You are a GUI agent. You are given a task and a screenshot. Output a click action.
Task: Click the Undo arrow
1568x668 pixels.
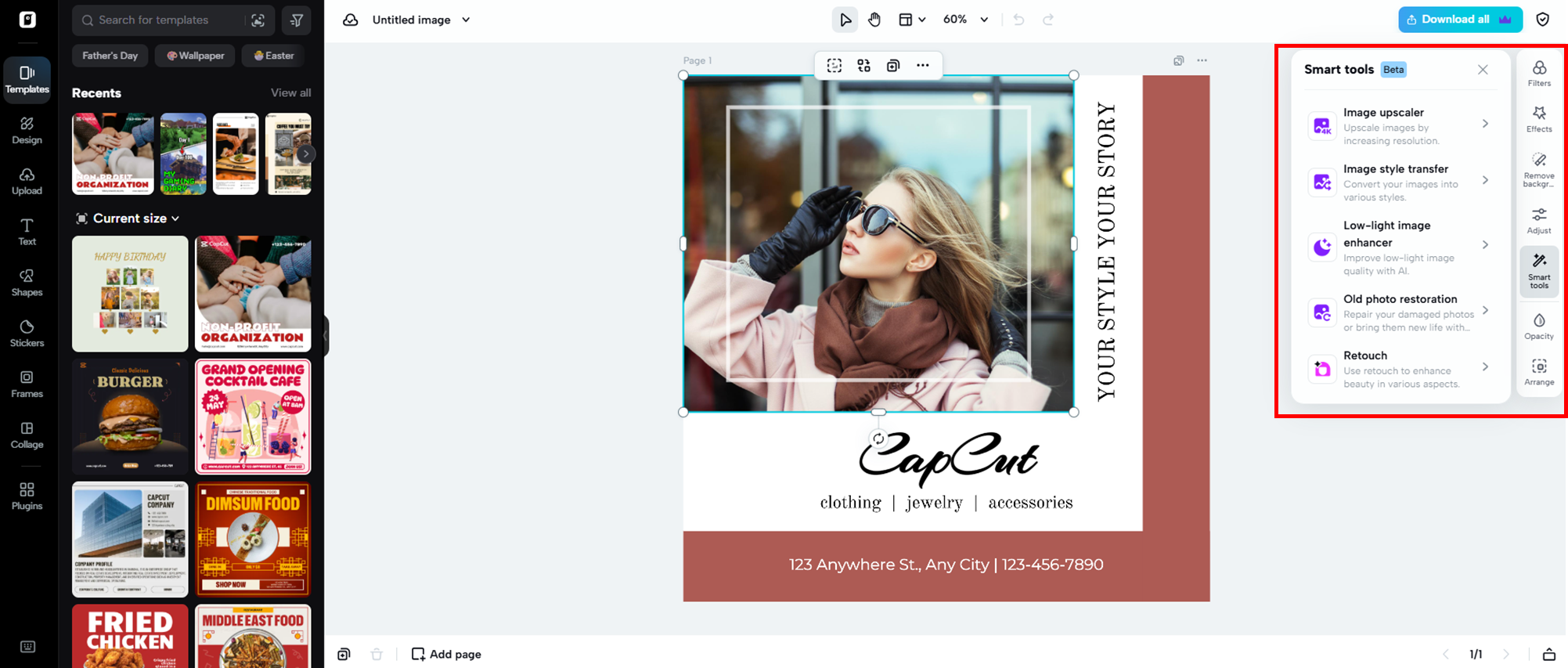coord(1018,20)
